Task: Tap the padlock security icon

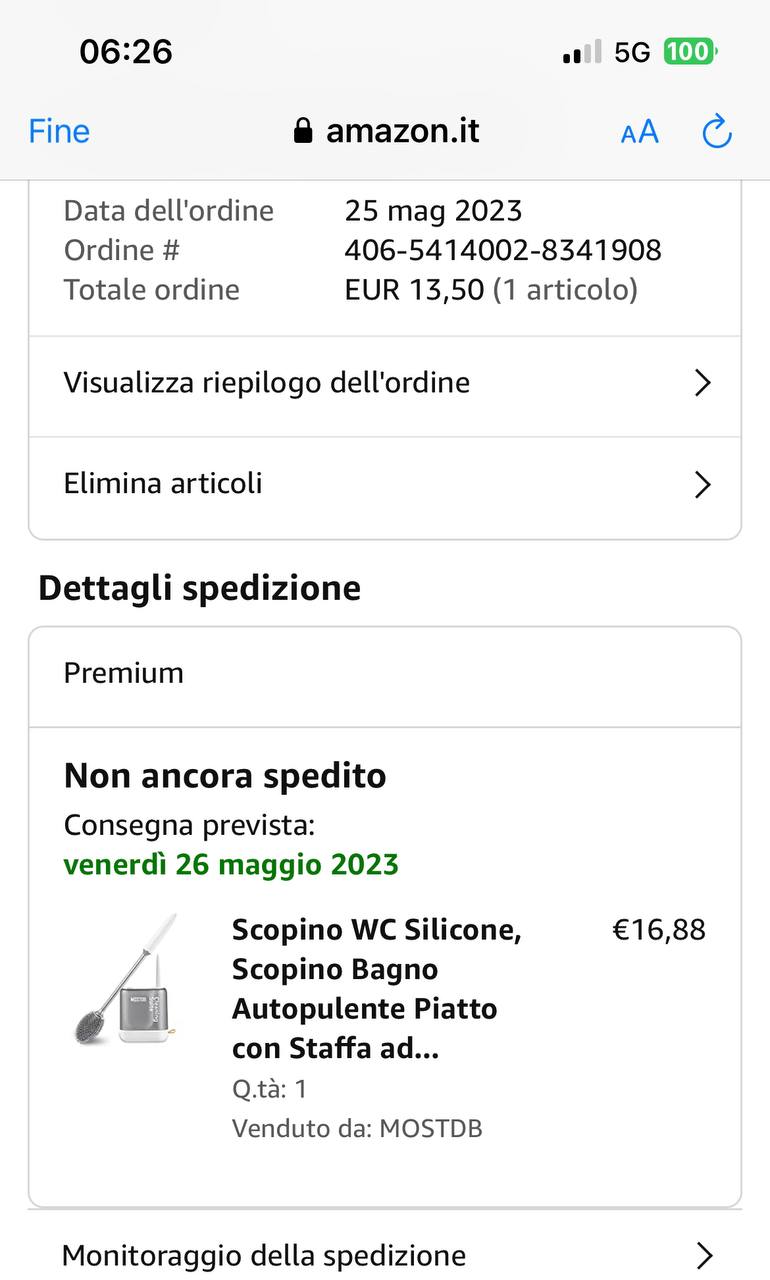Action: [x=303, y=131]
